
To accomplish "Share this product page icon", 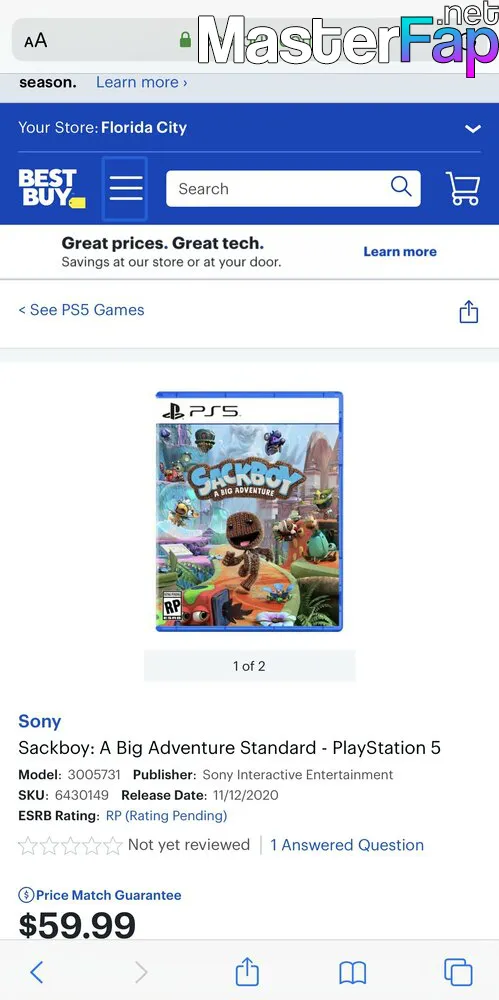I will tap(469, 311).
